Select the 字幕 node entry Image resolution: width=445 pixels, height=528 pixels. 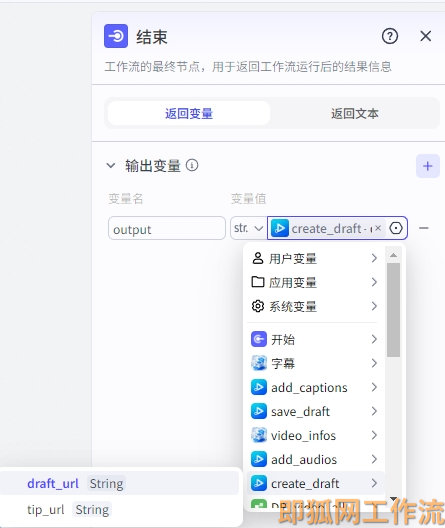click(x=314, y=363)
